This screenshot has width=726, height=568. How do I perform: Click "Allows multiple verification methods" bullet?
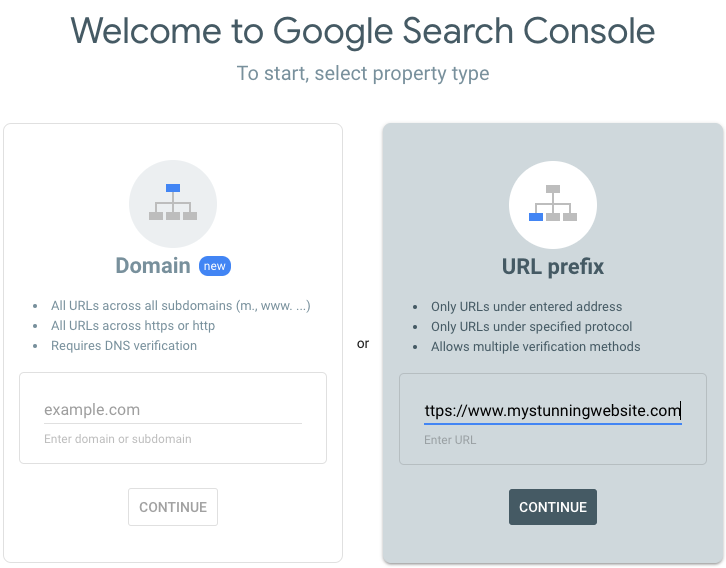pyautogui.click(x=535, y=347)
